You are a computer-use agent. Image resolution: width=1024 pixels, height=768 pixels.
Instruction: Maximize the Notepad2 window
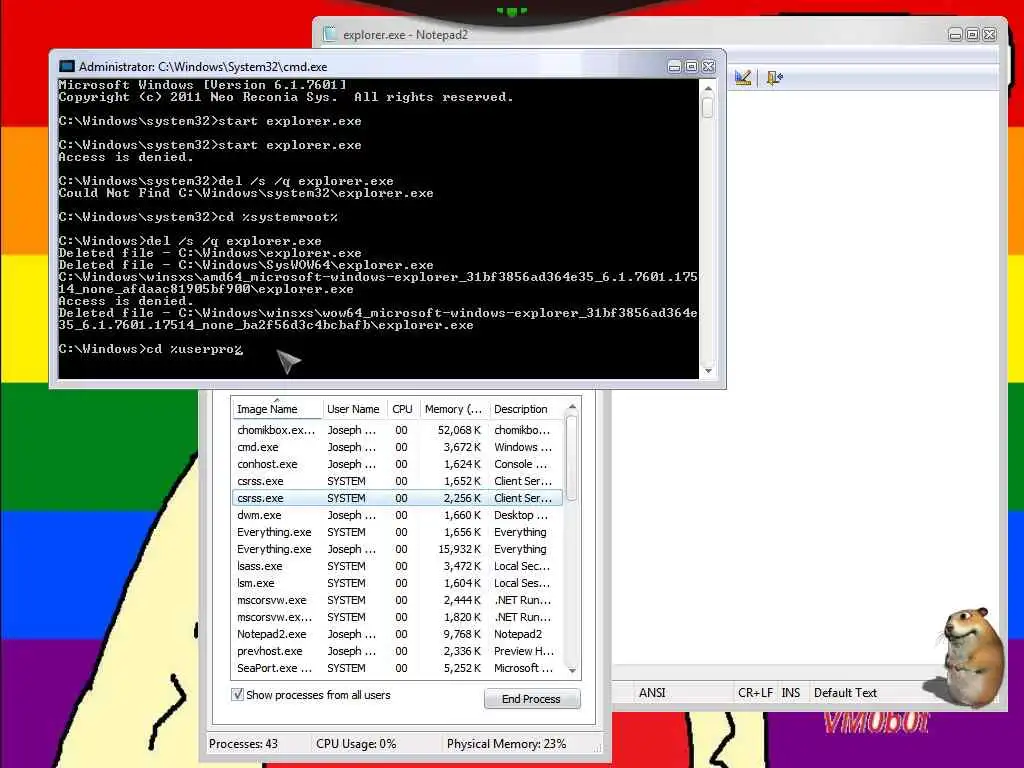[972, 35]
